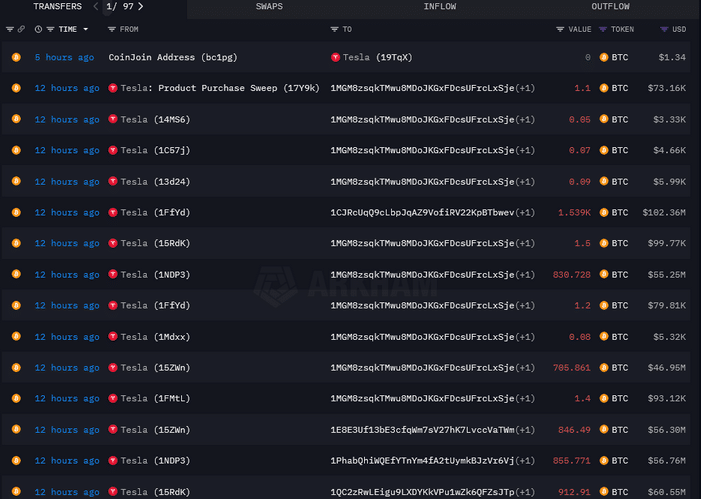
Task: Expand (+1) recipients in $3.33K row
Action: (x=525, y=119)
